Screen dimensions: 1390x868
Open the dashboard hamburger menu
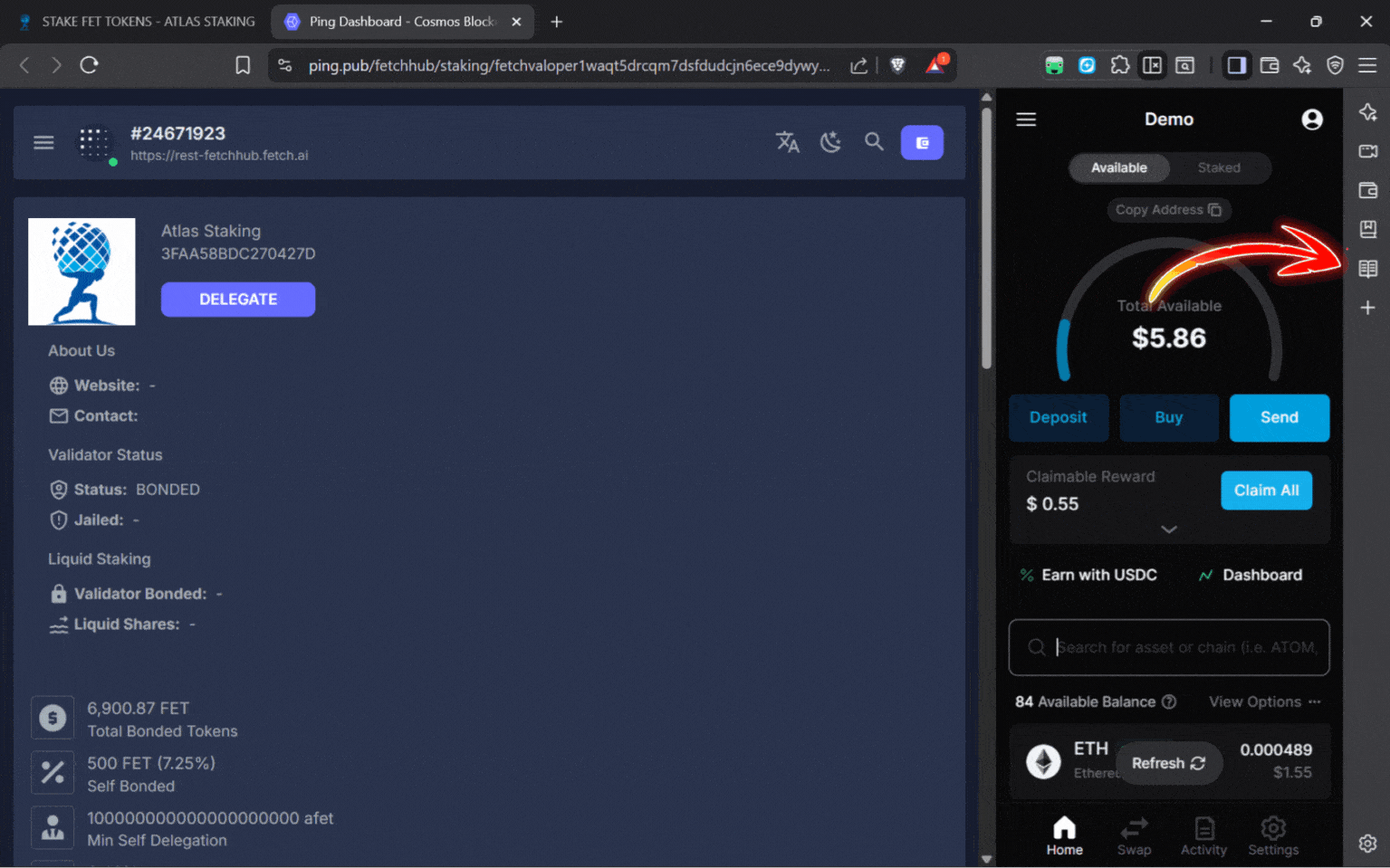click(43, 142)
